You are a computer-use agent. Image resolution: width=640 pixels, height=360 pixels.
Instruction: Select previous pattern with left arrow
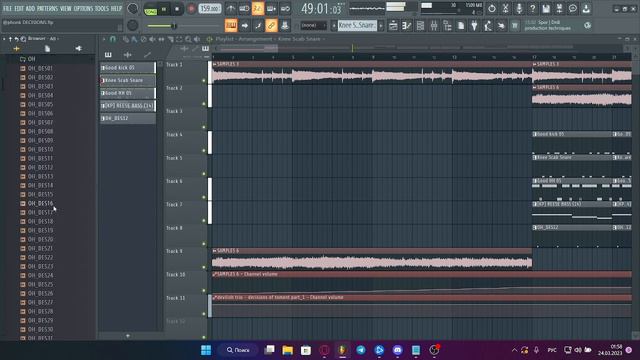point(333,25)
